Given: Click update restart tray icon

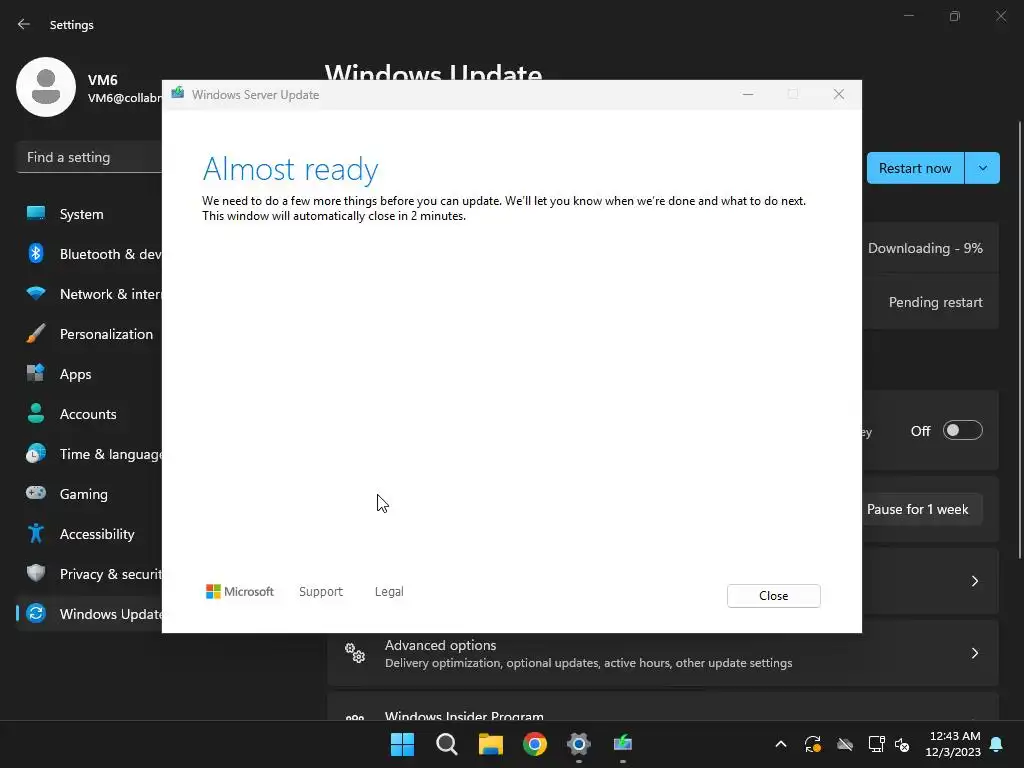Looking at the screenshot, I should point(812,744).
